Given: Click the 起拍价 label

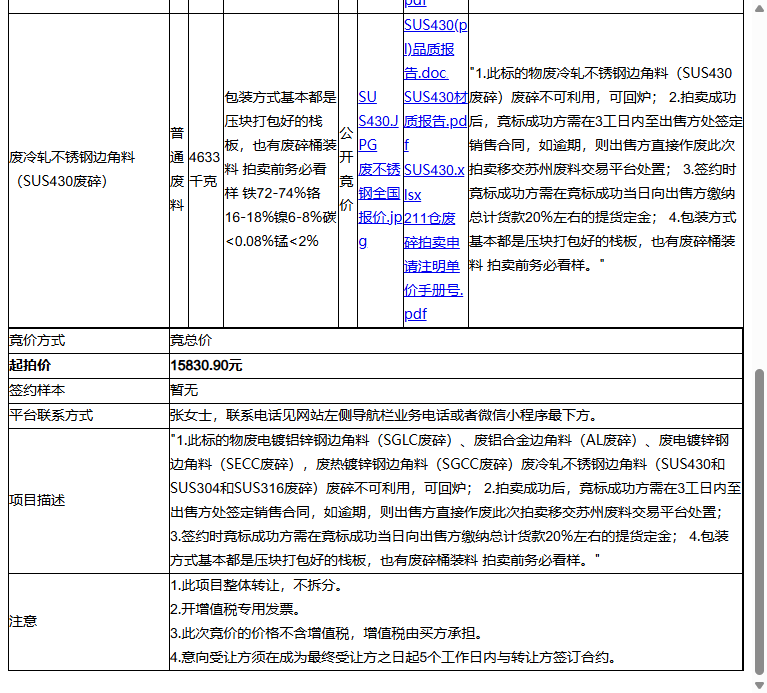Looking at the screenshot, I should [x=30, y=365].
